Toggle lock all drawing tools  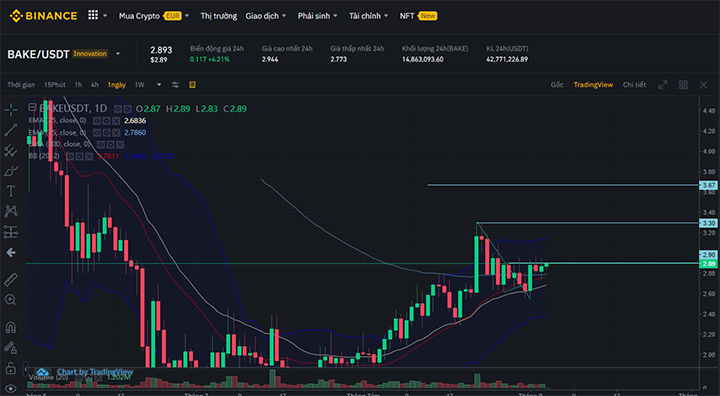click(11, 368)
